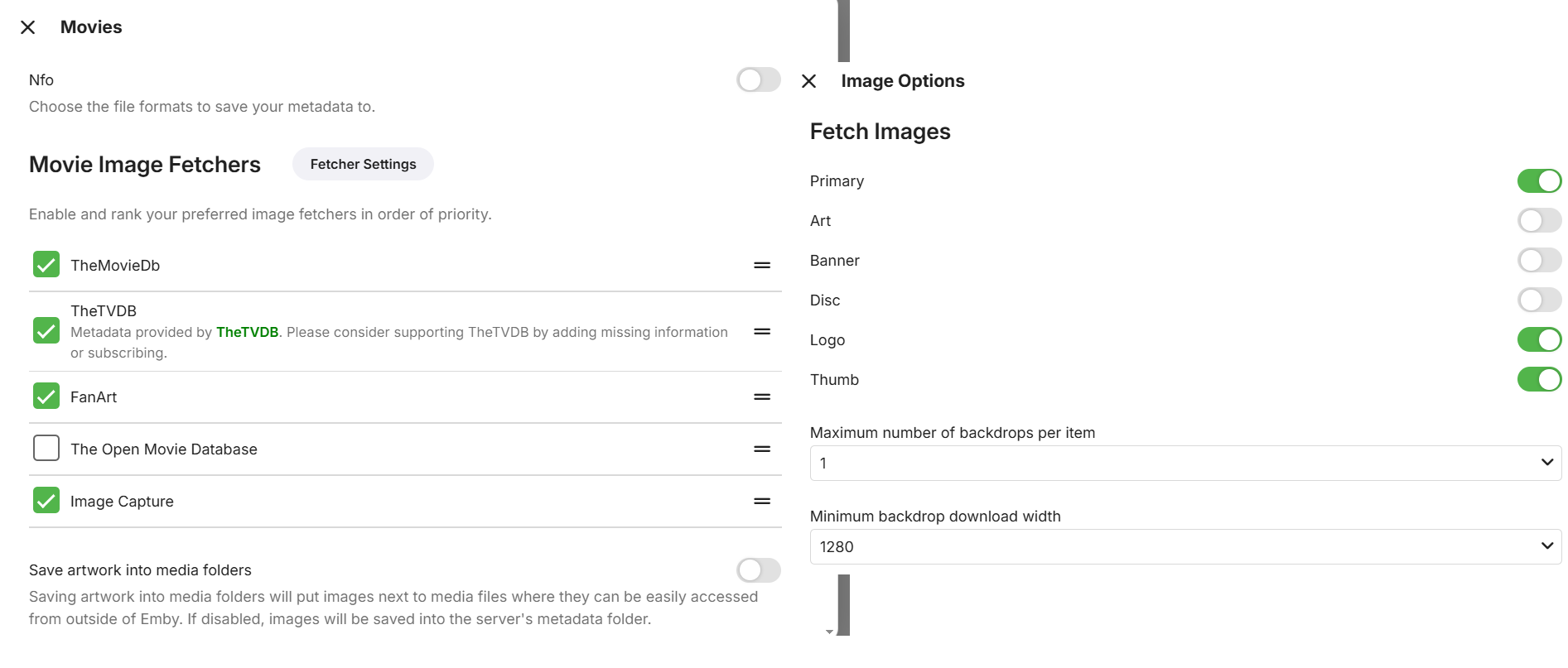Enable the Nfo metadata toggle

pyautogui.click(x=758, y=80)
